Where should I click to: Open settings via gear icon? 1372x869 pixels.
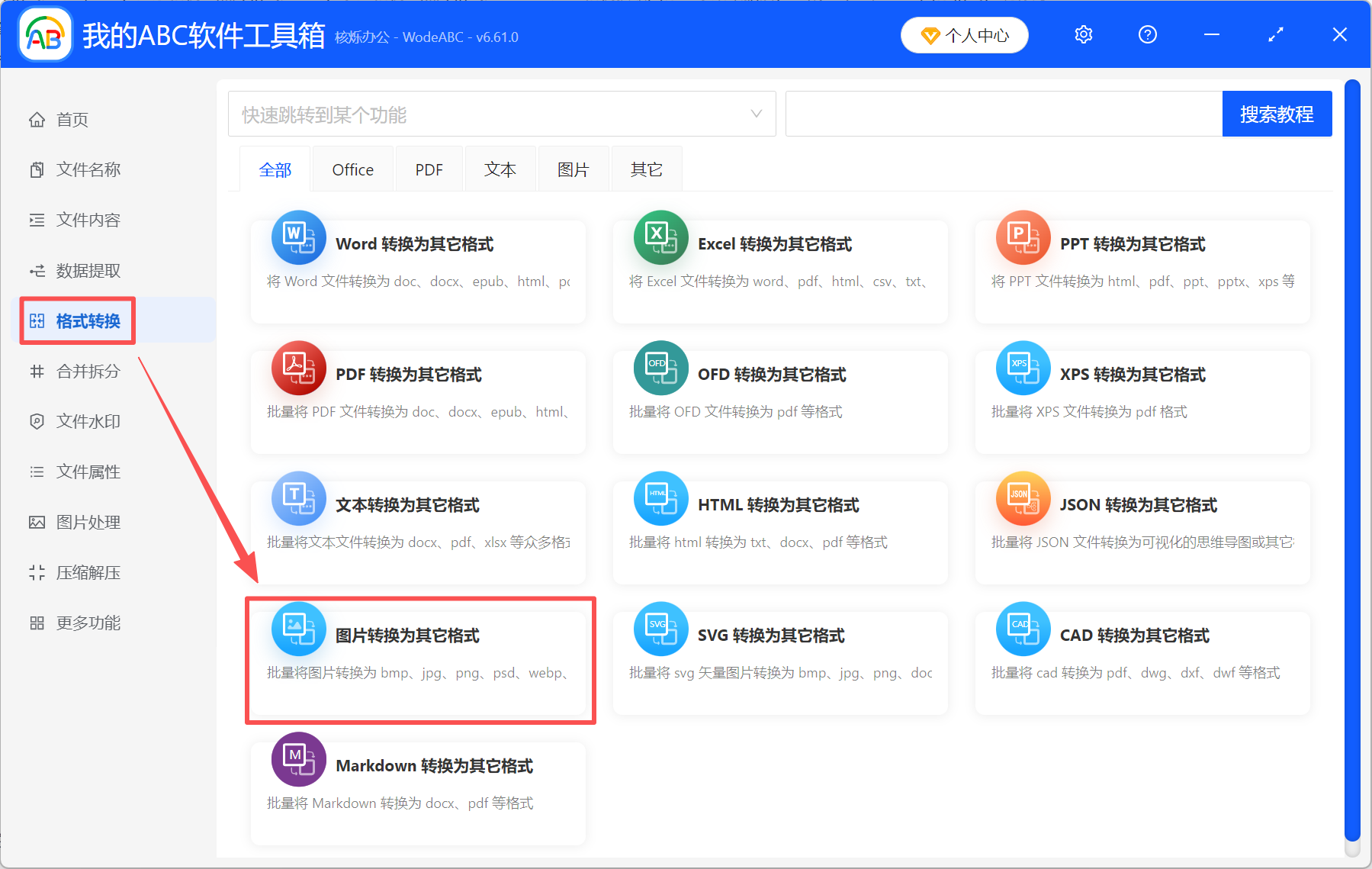click(1083, 35)
